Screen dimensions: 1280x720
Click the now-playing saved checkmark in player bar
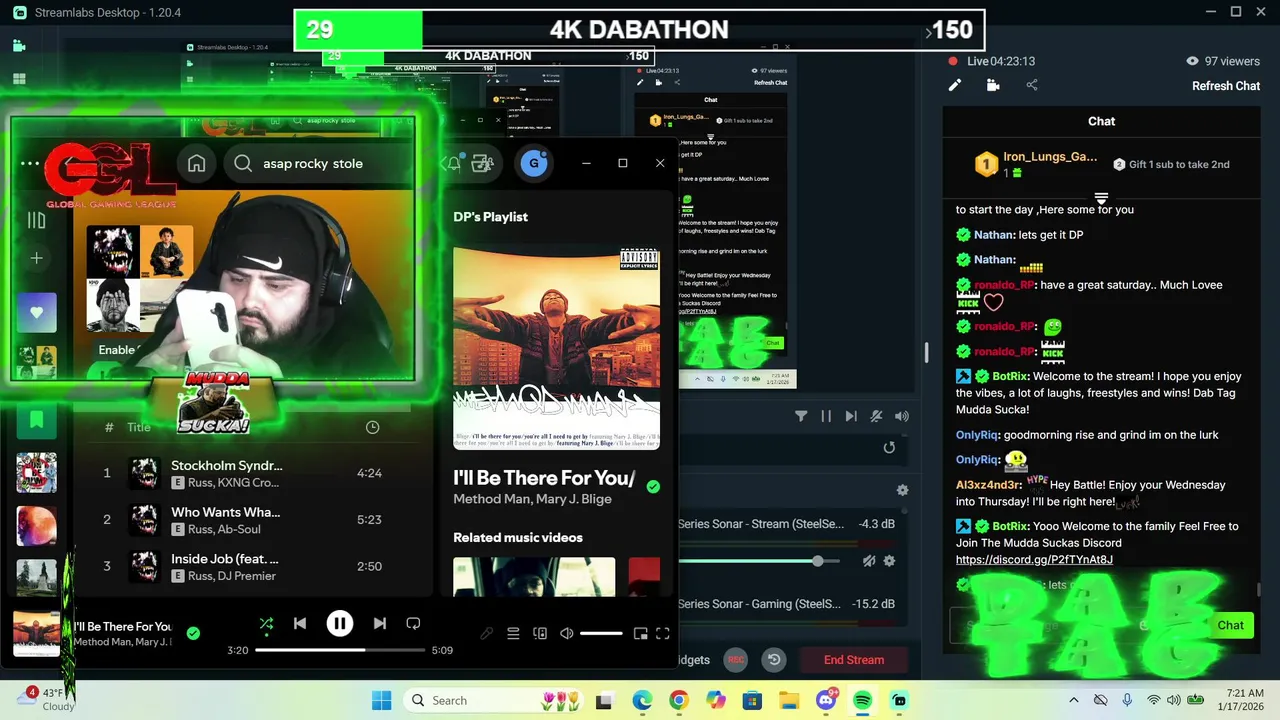click(x=193, y=633)
